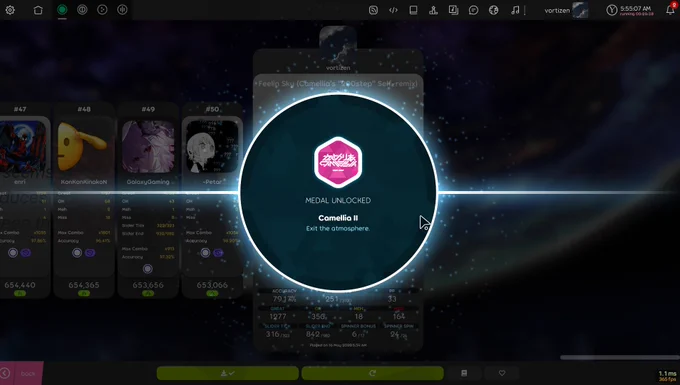Click the back arrow icon
The height and width of the screenshot is (385, 680).
pyautogui.click(x=5, y=373)
